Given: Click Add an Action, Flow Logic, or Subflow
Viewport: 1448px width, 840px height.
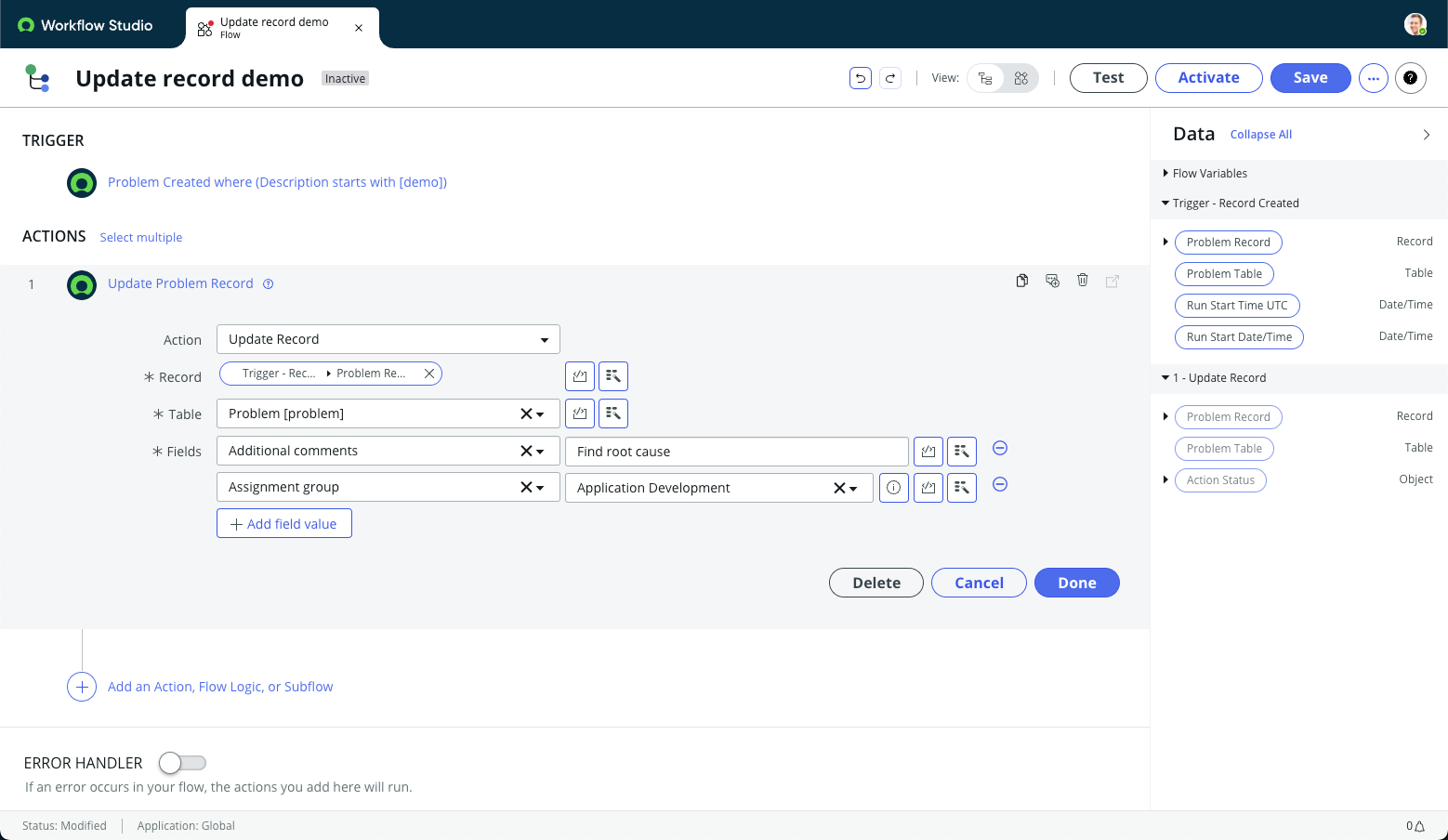Looking at the screenshot, I should click(220, 687).
